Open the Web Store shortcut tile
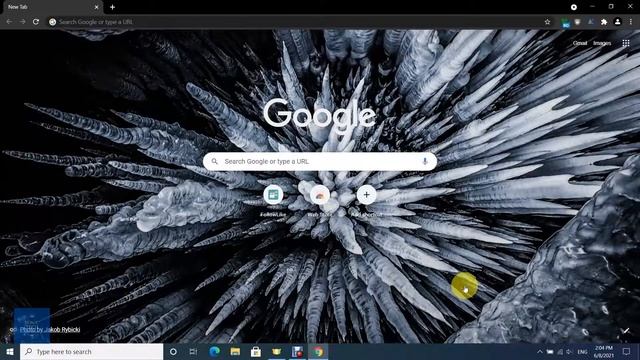Screen dimensions: 640x360 pos(320,200)
